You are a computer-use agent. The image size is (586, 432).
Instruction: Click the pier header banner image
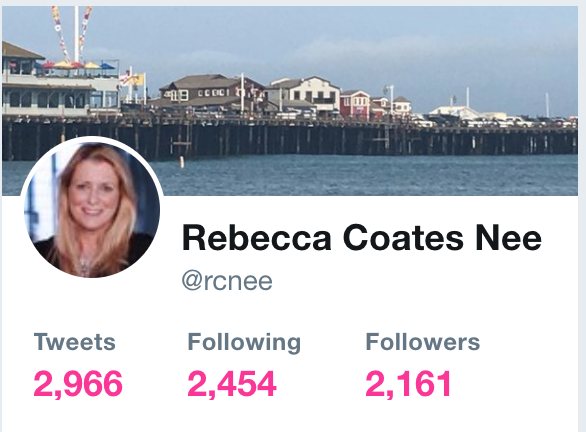pyautogui.click(x=290, y=100)
